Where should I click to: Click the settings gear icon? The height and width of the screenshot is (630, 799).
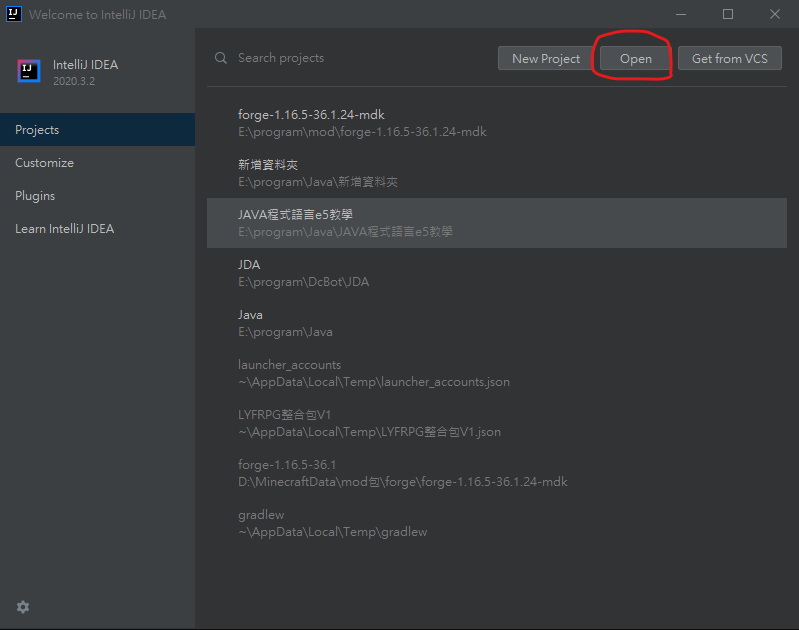click(x=23, y=607)
